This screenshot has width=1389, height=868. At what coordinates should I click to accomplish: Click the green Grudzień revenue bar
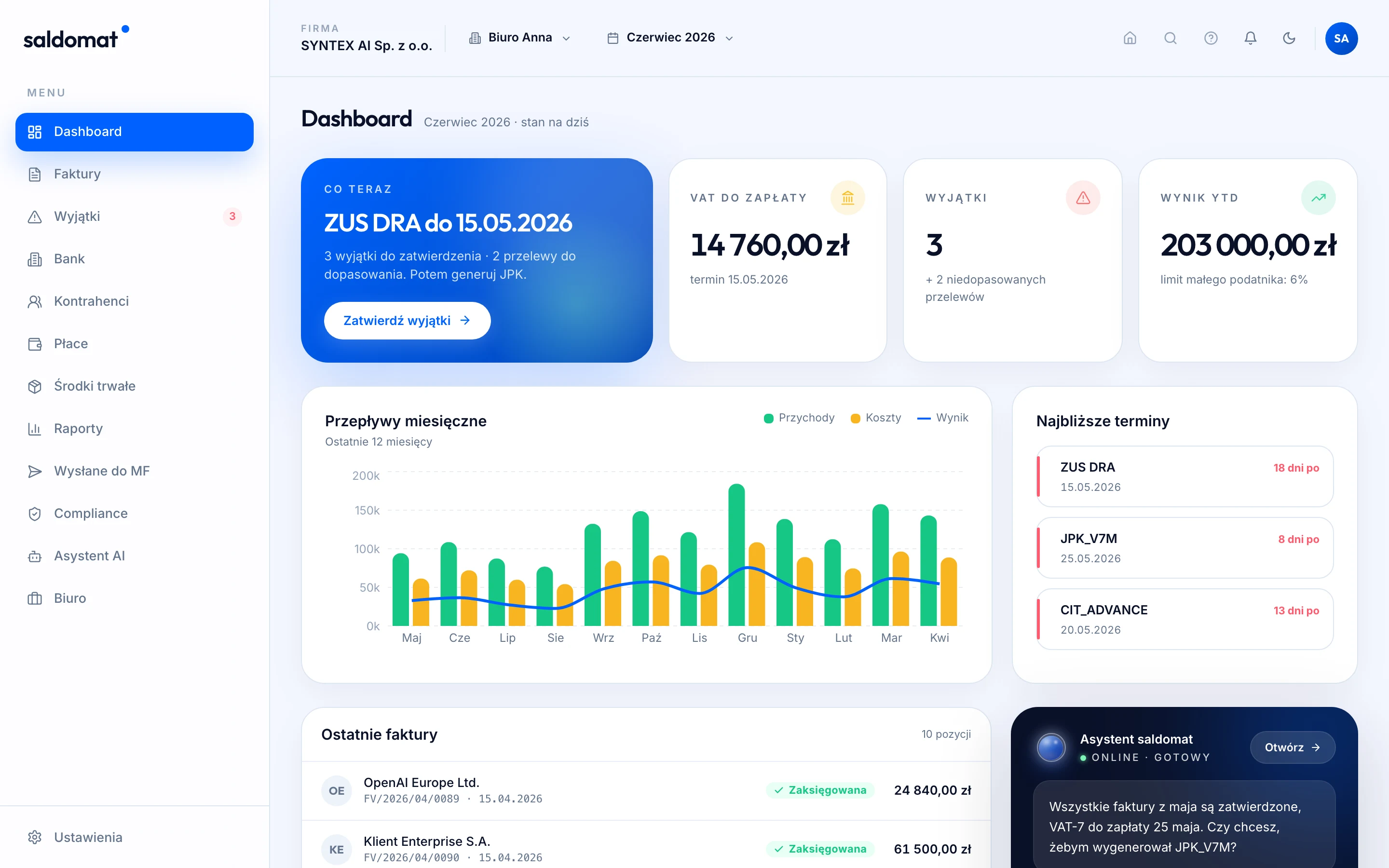pos(736,555)
